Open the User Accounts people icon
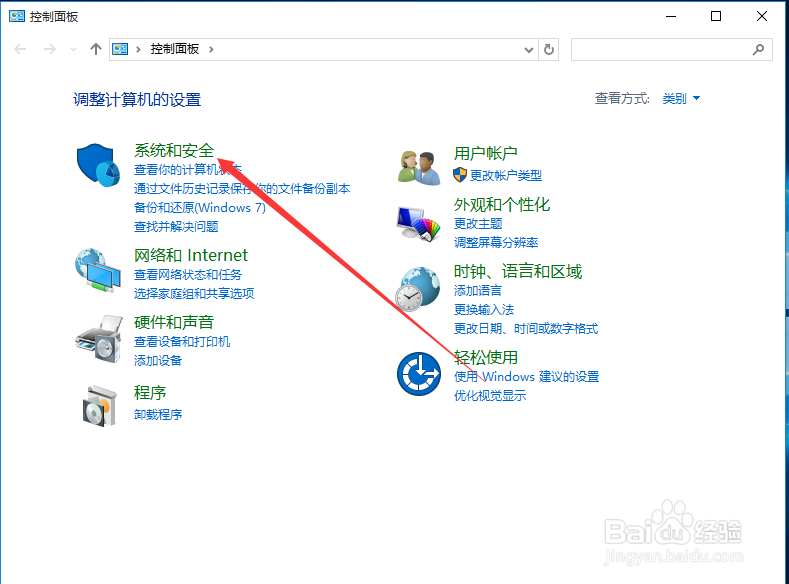The height and width of the screenshot is (584, 789). [x=419, y=168]
